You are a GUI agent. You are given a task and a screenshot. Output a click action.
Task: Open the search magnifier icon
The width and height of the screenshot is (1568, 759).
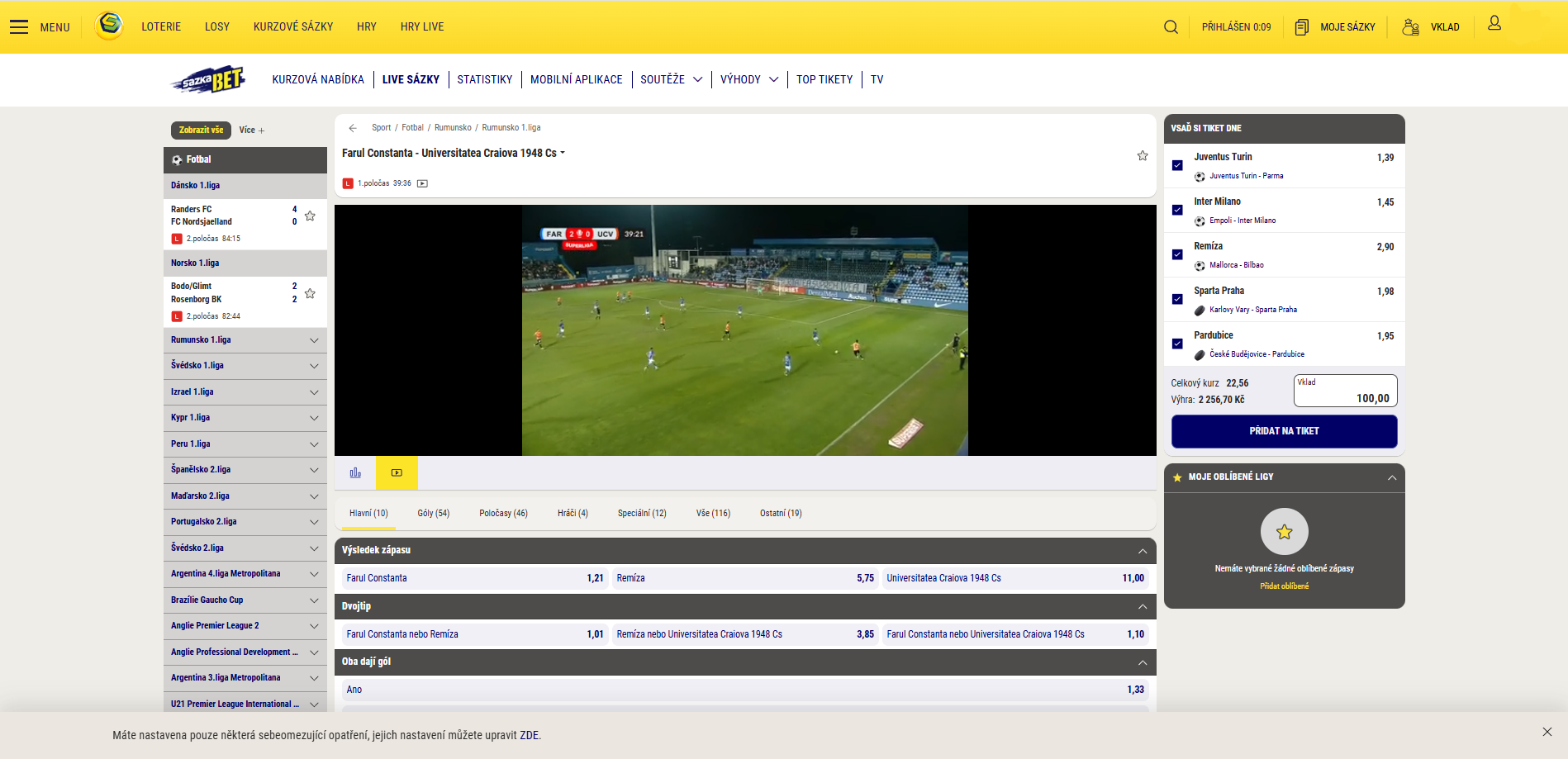(x=1171, y=26)
